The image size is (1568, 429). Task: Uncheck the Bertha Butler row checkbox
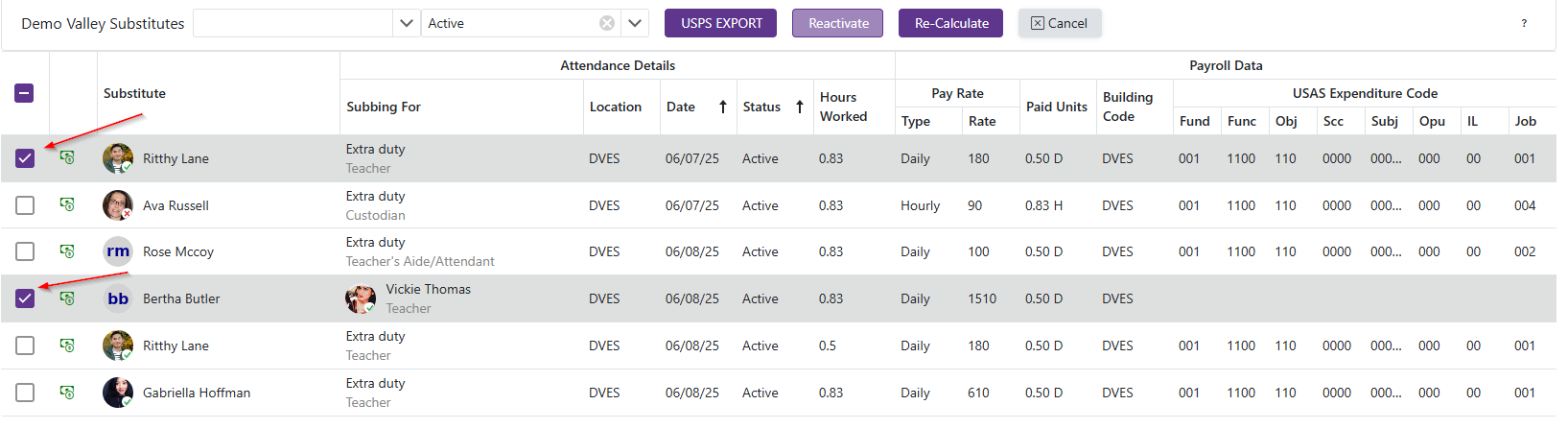point(25,298)
